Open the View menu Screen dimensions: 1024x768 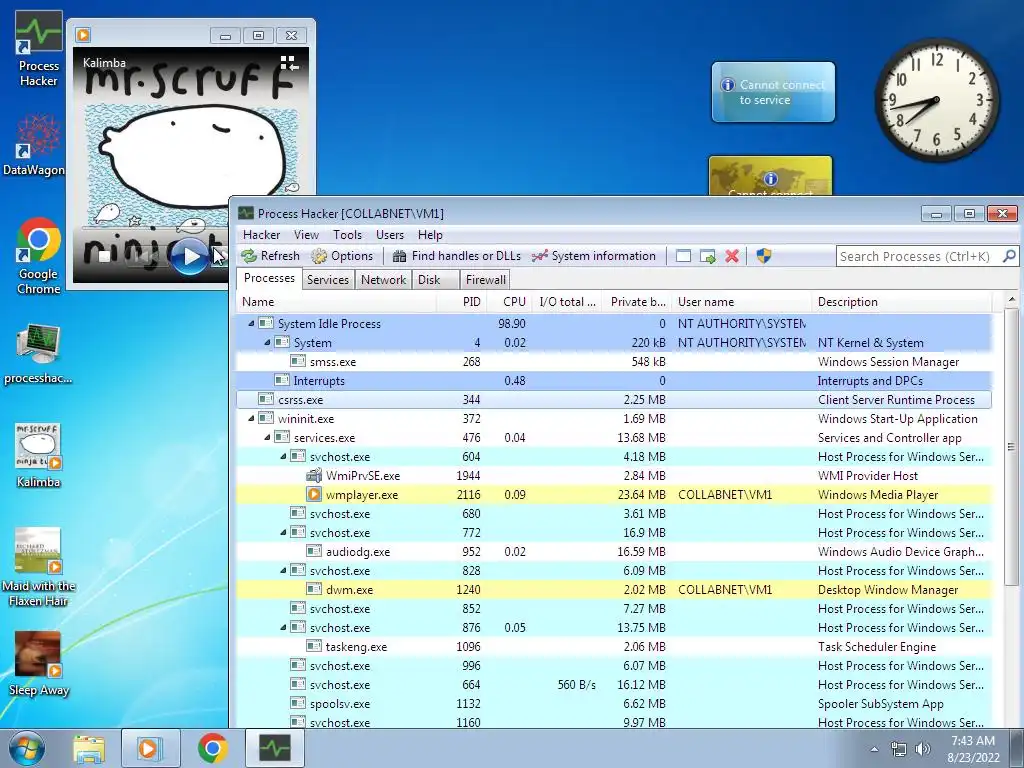coord(306,234)
